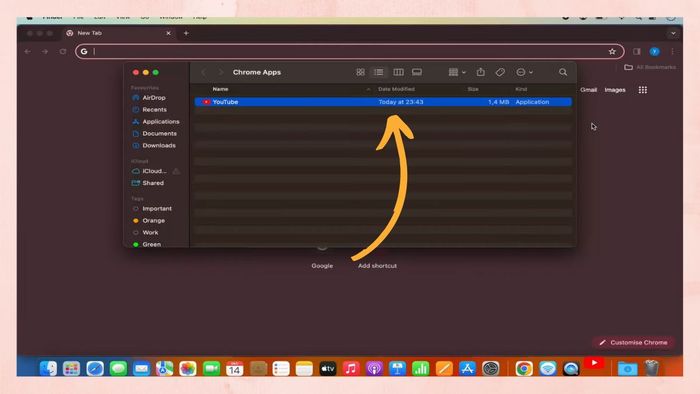The image size is (700, 394).
Task: Open Finder from the Dock
Action: point(48,369)
